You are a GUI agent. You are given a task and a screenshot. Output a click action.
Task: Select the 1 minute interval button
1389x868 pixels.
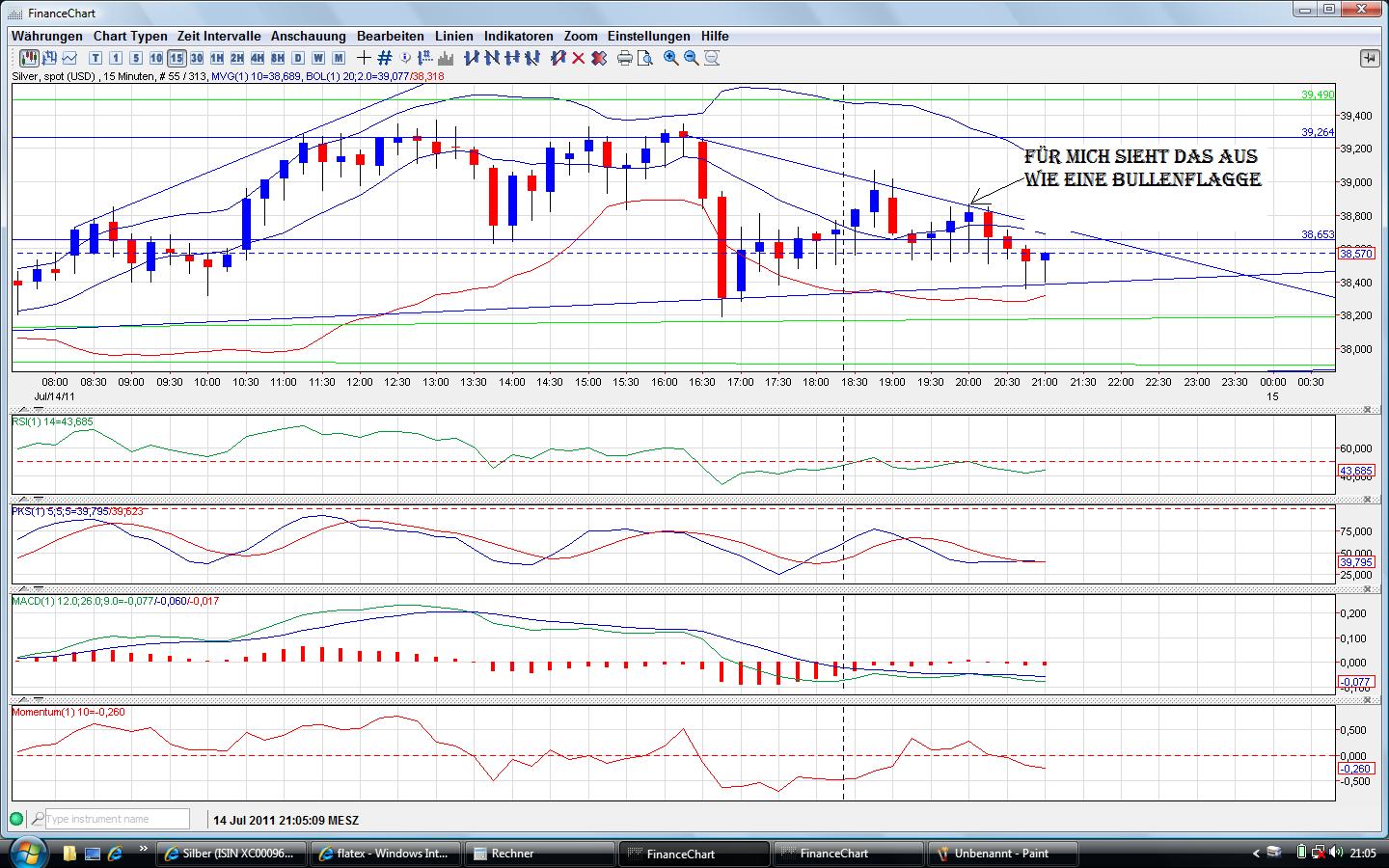click(116, 58)
